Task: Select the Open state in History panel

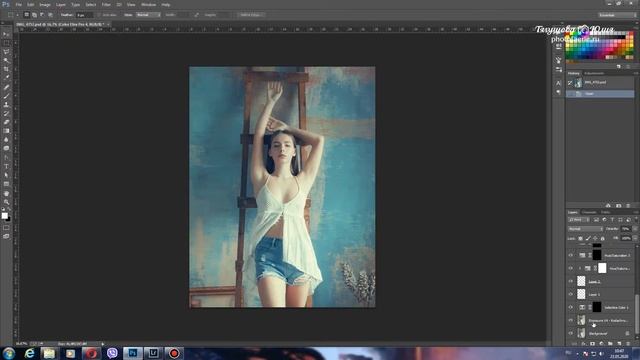Action: point(600,93)
